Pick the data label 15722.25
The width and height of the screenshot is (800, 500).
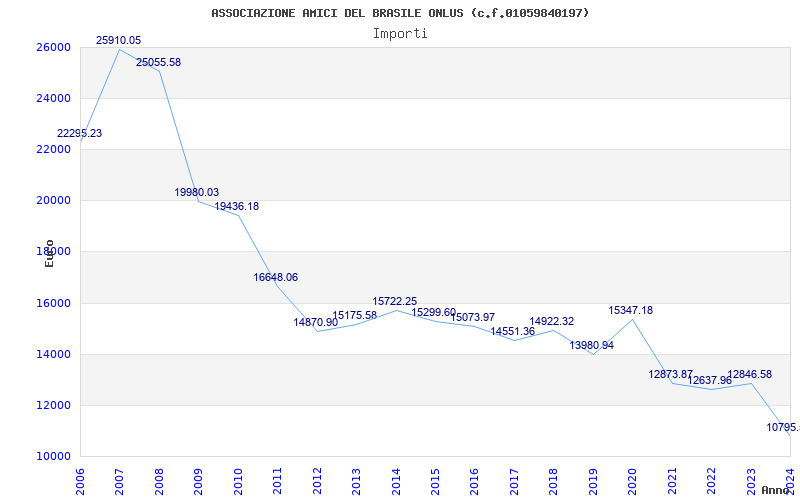click(394, 302)
